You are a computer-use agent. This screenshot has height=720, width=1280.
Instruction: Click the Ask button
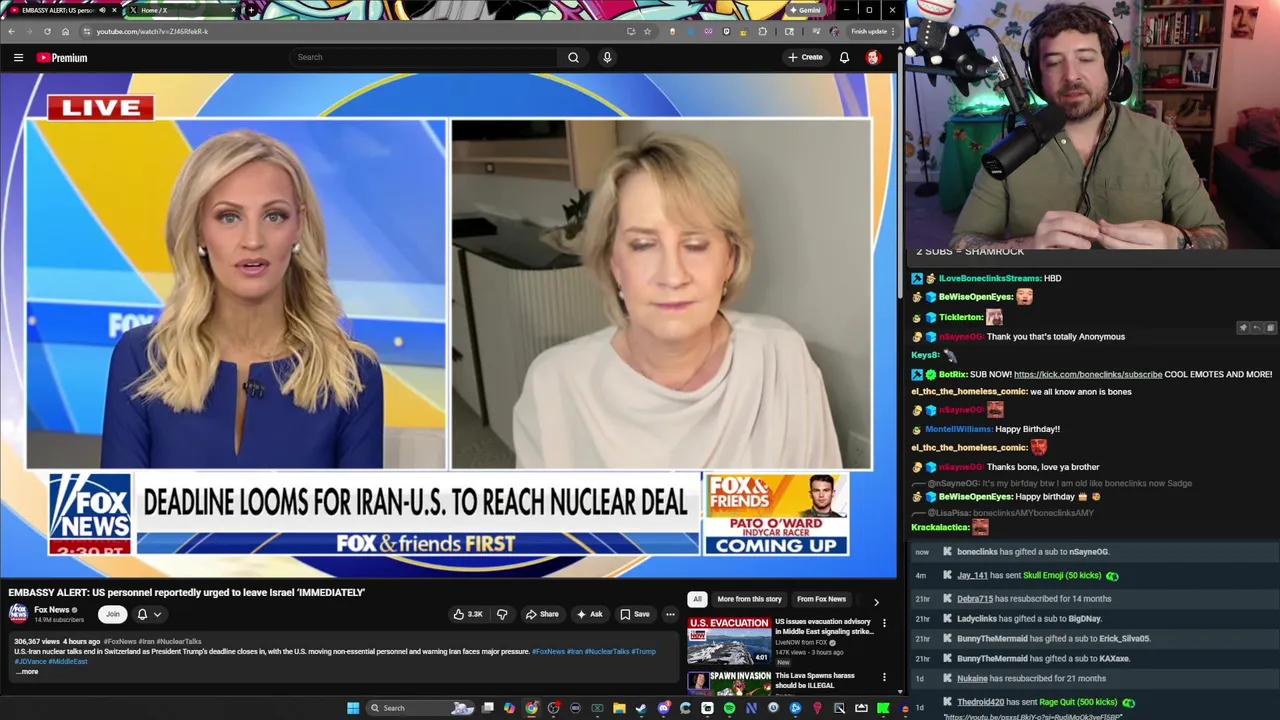pos(589,614)
